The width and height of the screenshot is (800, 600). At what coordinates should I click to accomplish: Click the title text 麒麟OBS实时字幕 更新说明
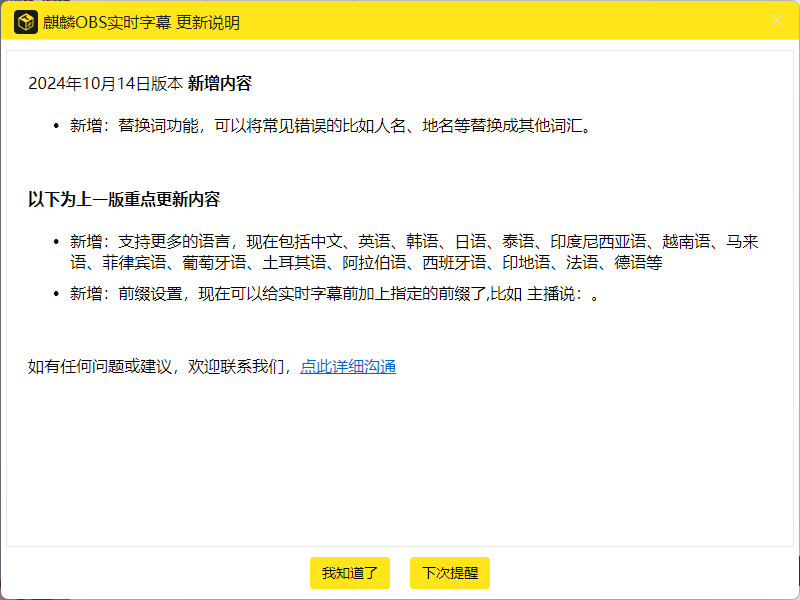pos(141,22)
